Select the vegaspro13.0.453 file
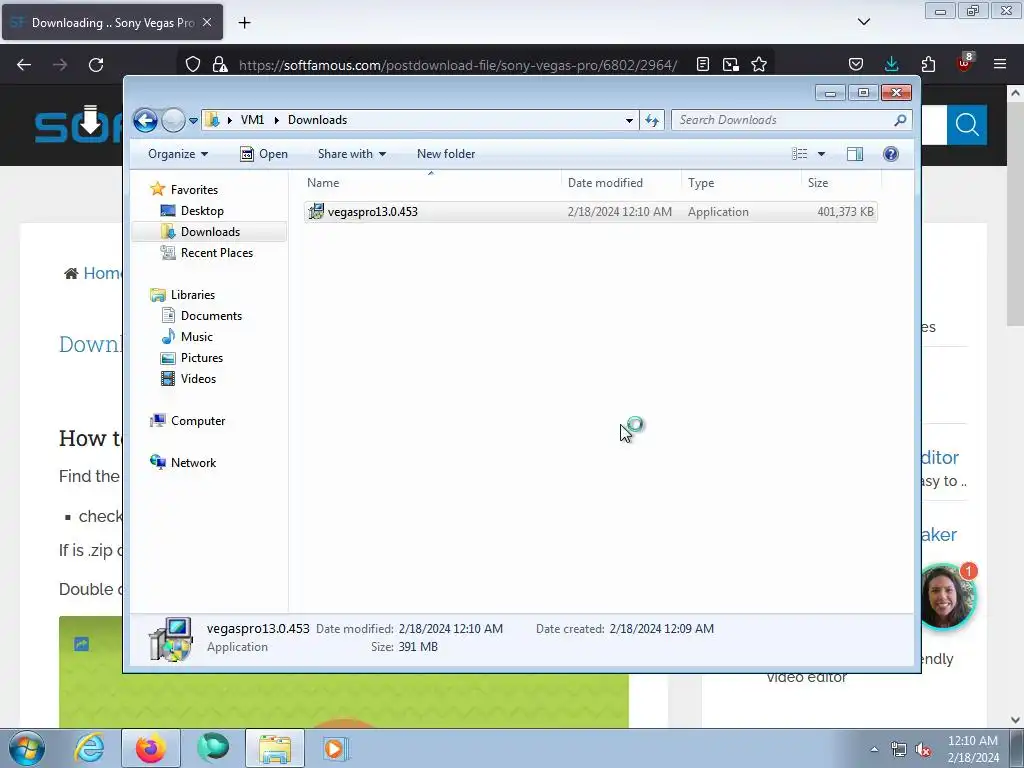Image resolution: width=1024 pixels, height=768 pixels. [x=590, y=212]
